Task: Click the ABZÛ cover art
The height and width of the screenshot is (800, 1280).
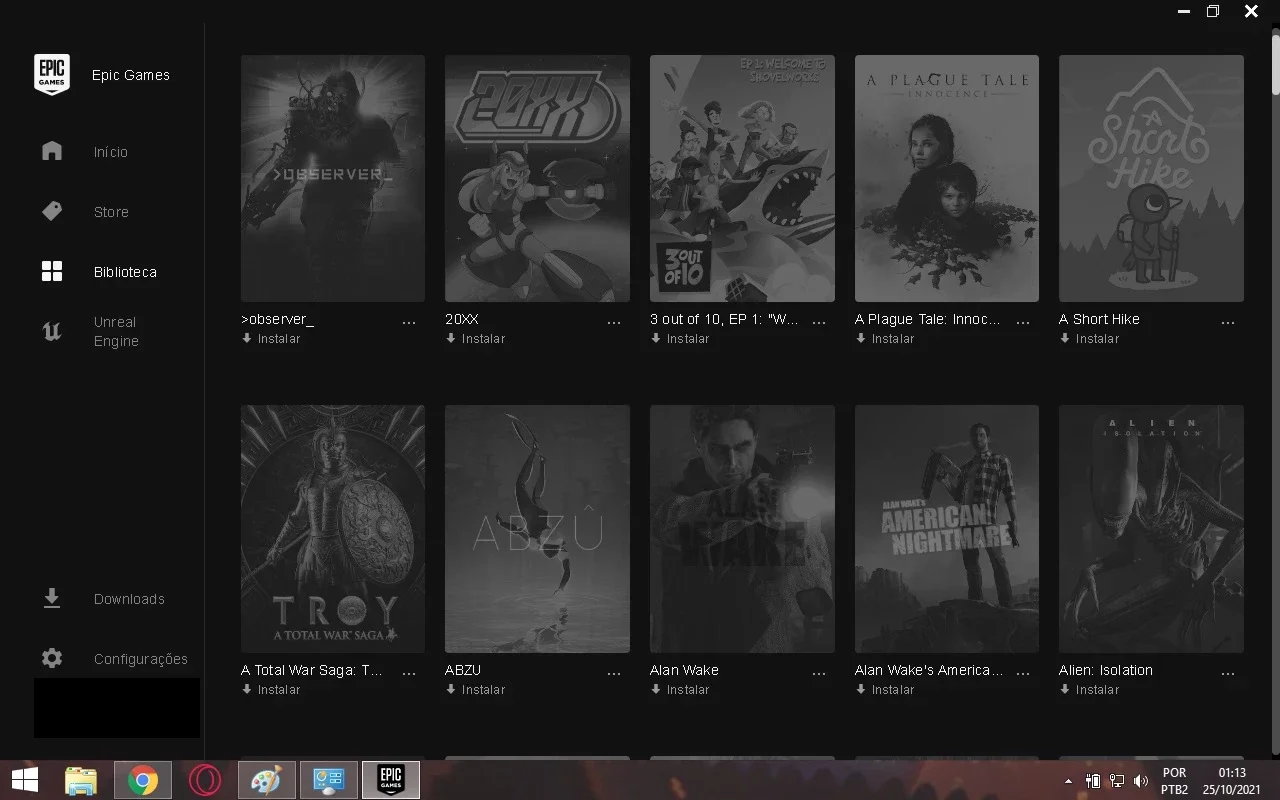Action: click(537, 529)
